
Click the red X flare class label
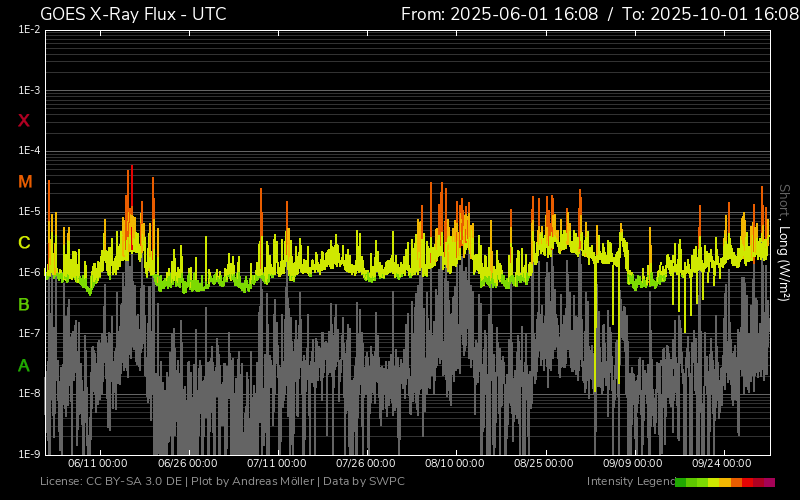click(24, 121)
